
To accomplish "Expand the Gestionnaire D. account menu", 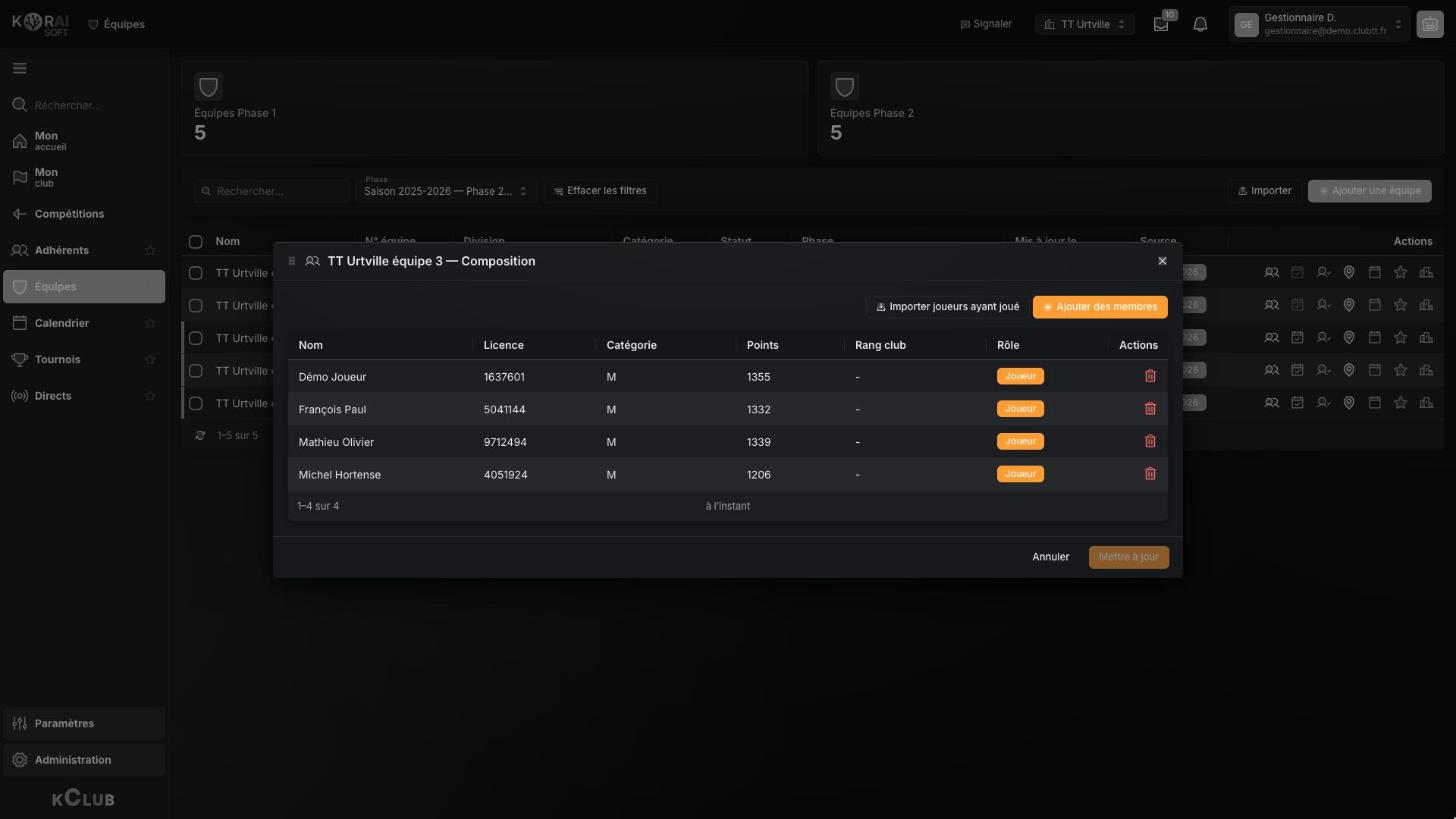I will [1319, 24].
